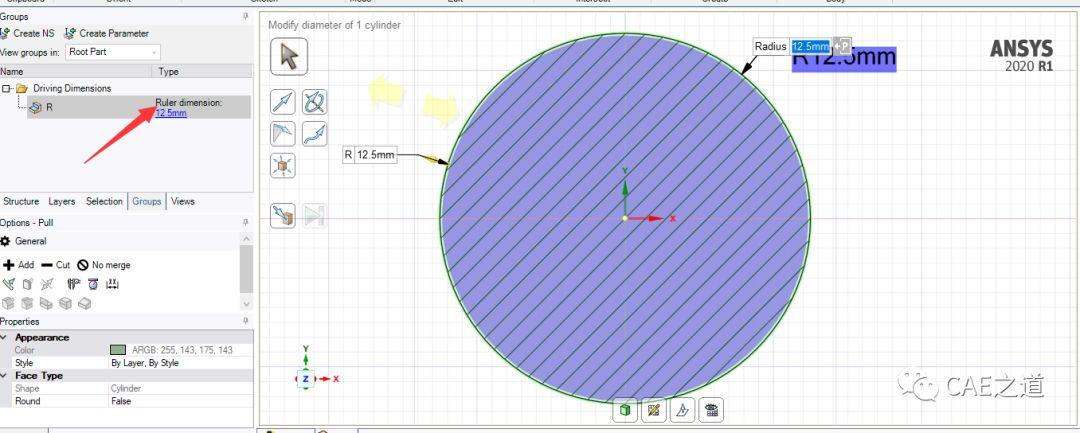The height and width of the screenshot is (433, 1080).
Task: Switch to the Layers tab
Action: pos(61,202)
